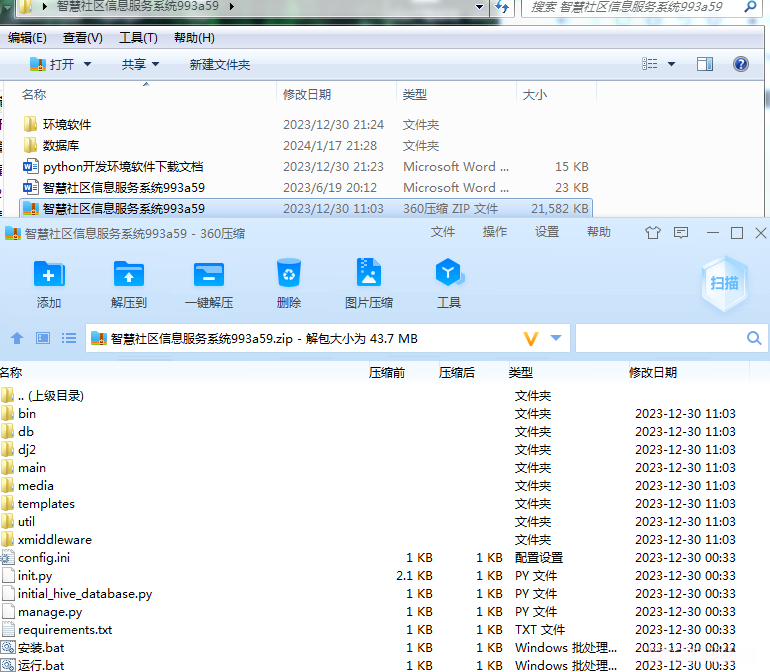Sort the archive list by 压缩前 column header
770x672 pixels.
point(387,373)
